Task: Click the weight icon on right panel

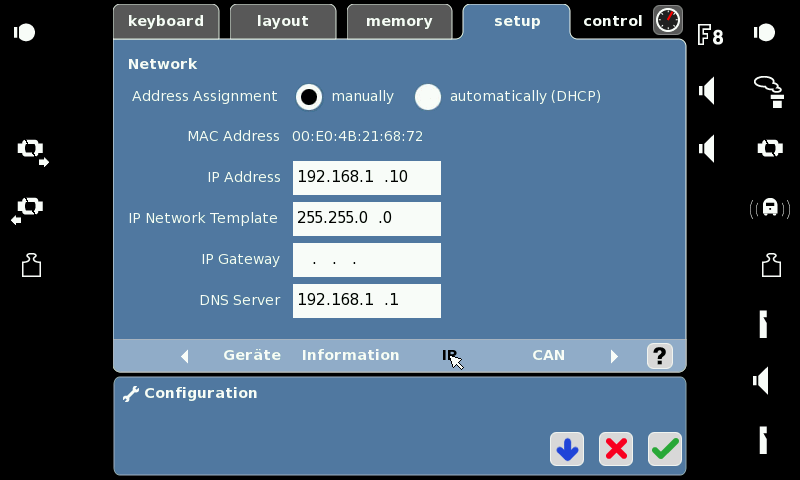Action: pyautogui.click(x=771, y=265)
